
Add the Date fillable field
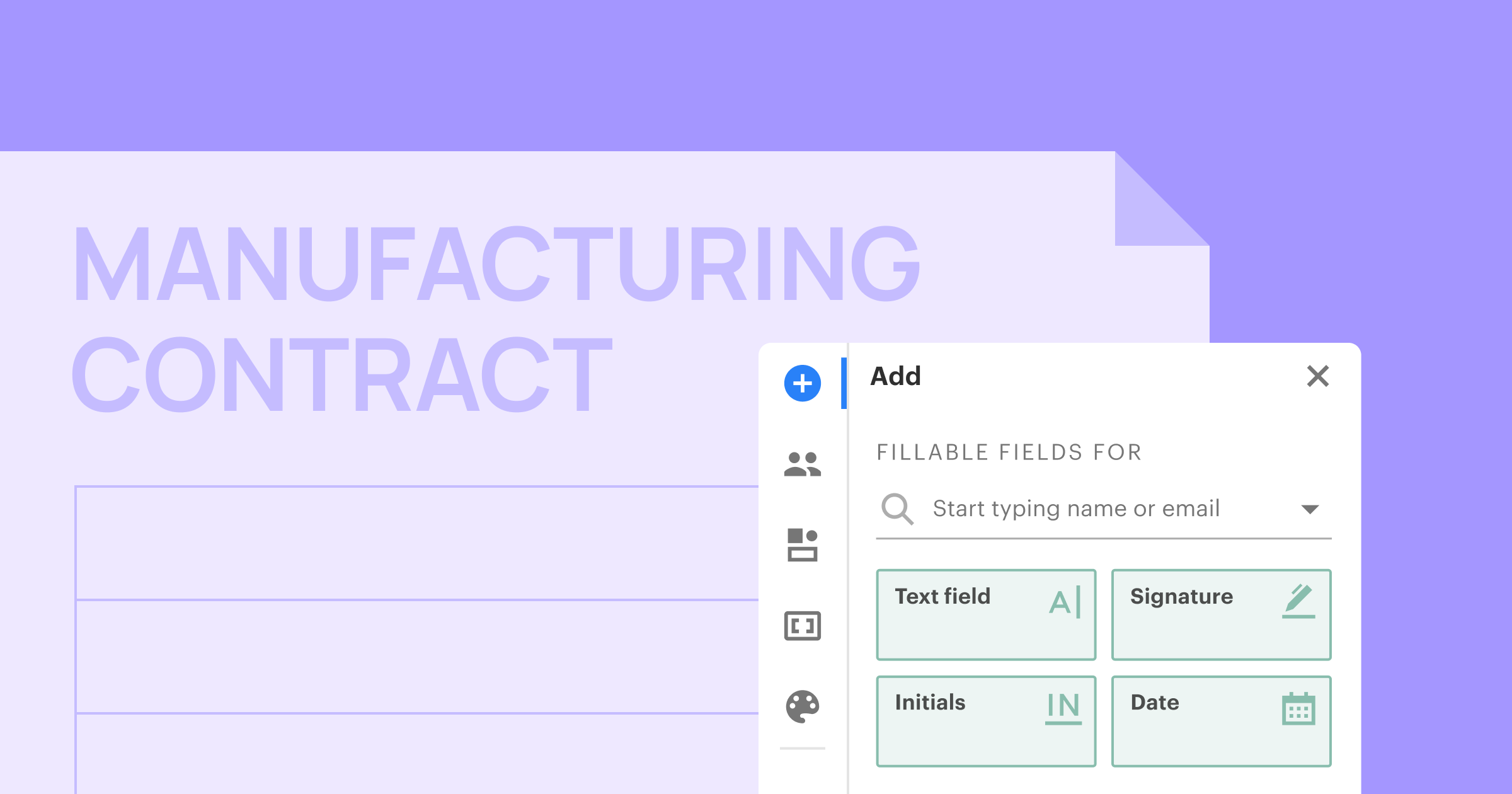[x=1221, y=721]
